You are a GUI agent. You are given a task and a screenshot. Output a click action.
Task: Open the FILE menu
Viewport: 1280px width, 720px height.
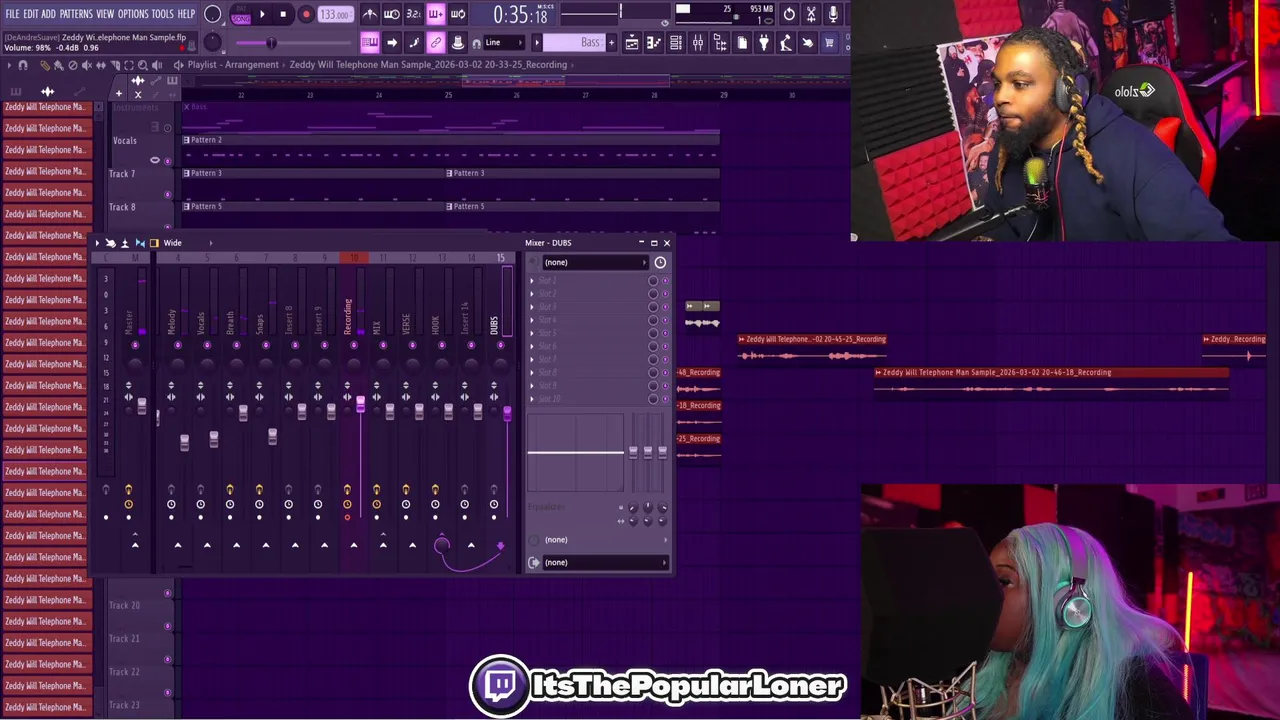point(12,14)
